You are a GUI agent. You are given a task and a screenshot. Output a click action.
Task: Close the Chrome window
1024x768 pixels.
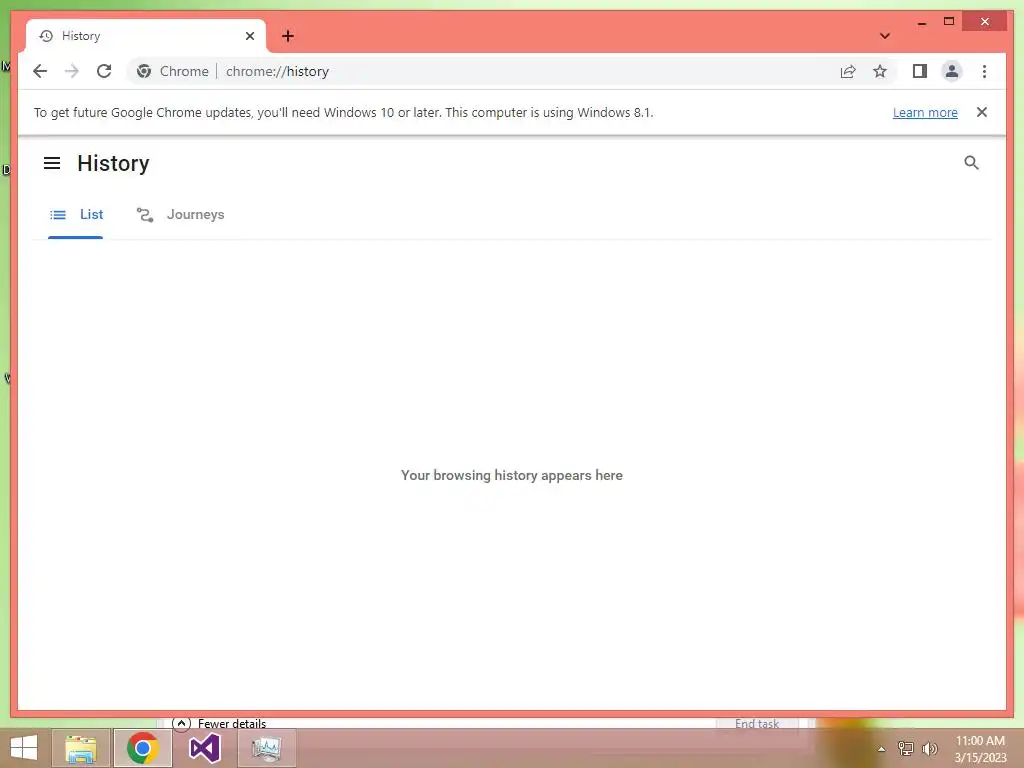985,22
